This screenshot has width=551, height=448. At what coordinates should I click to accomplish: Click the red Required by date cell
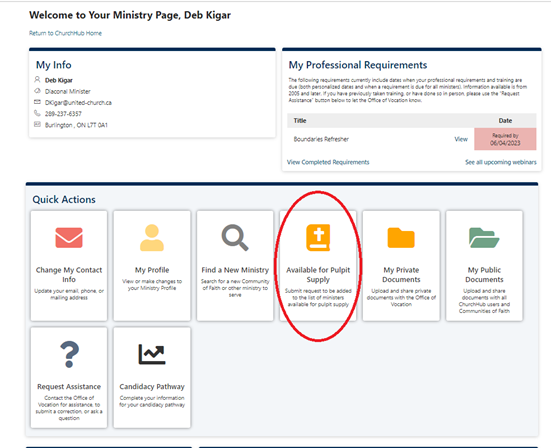click(505, 139)
